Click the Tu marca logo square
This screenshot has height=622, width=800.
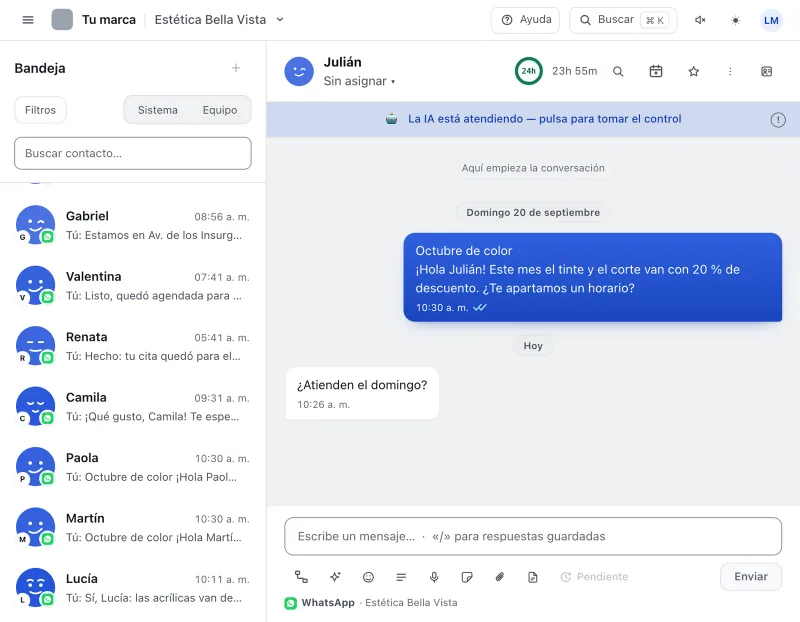[62, 20]
